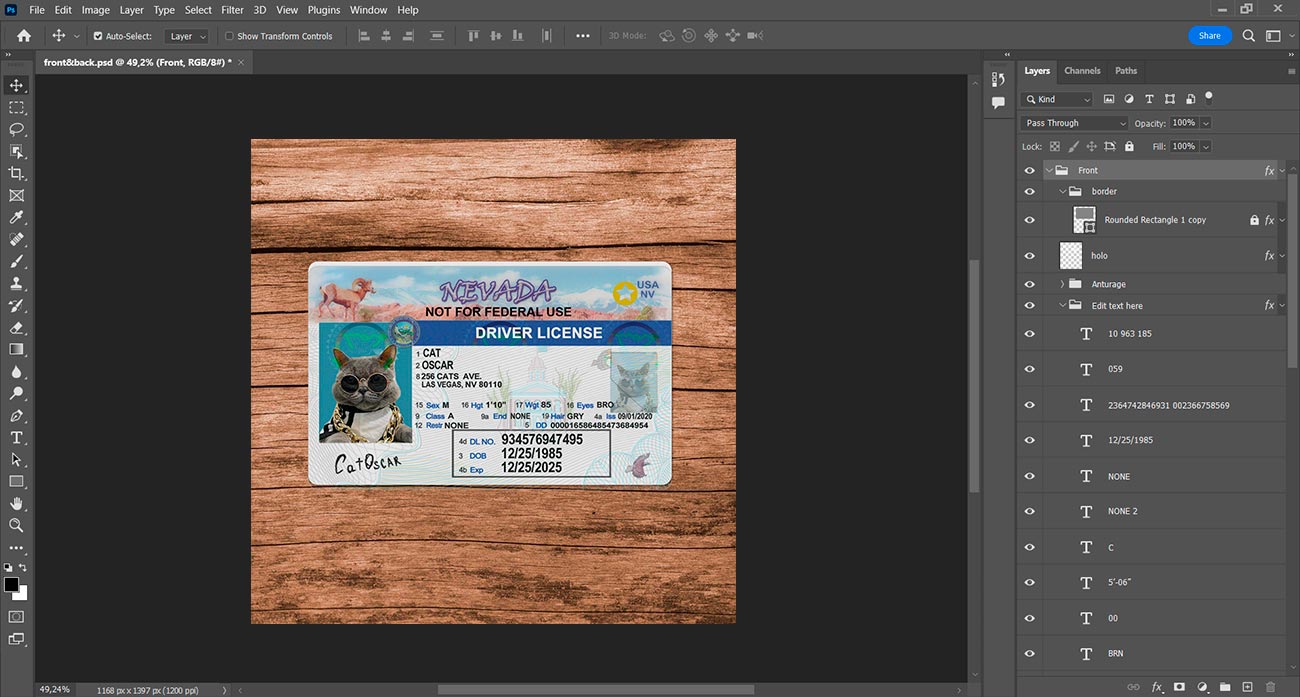
Task: Hide the 10 963 185 text layer
Action: [1030, 334]
